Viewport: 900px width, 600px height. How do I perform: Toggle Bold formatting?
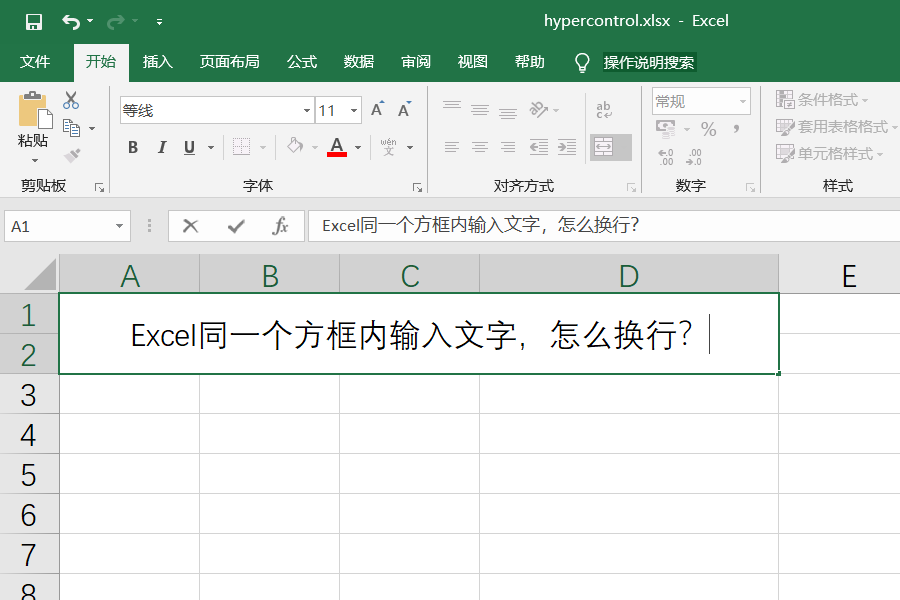pos(133,148)
